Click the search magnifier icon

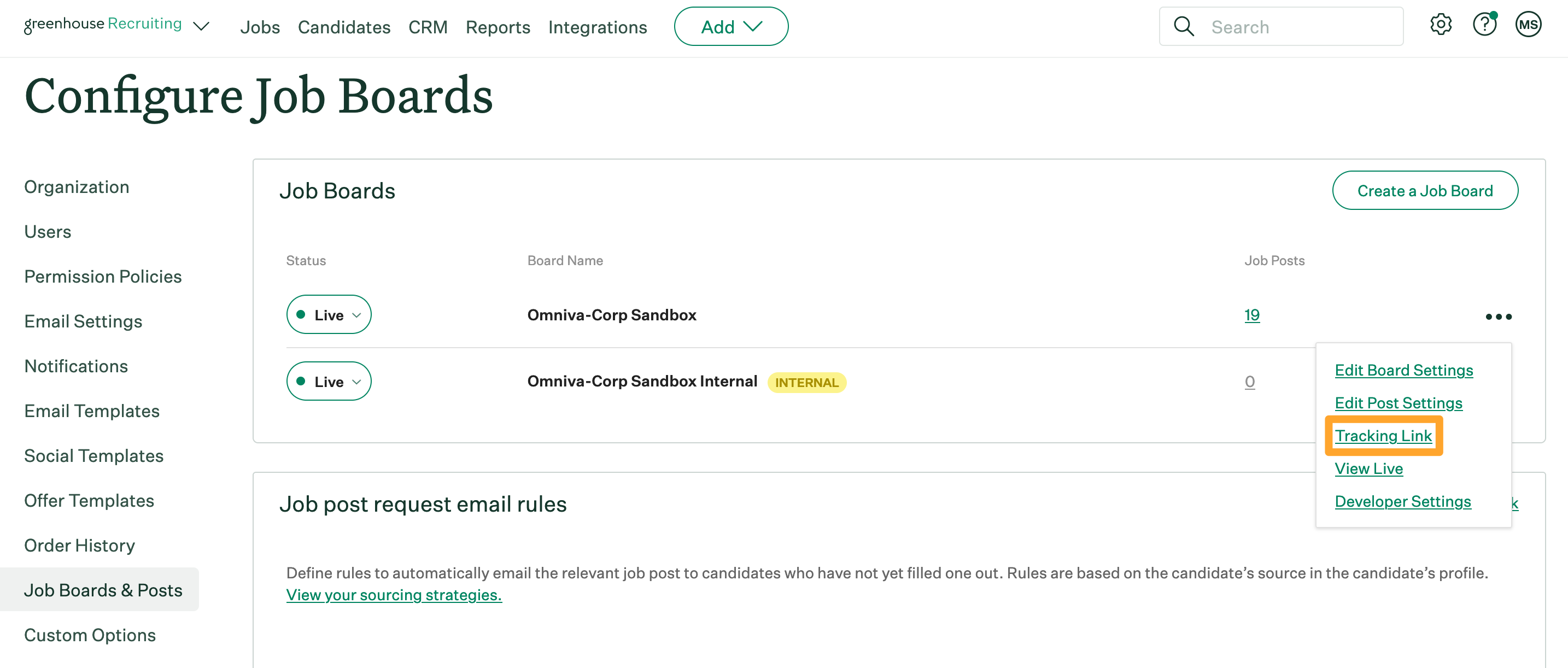point(1184,27)
